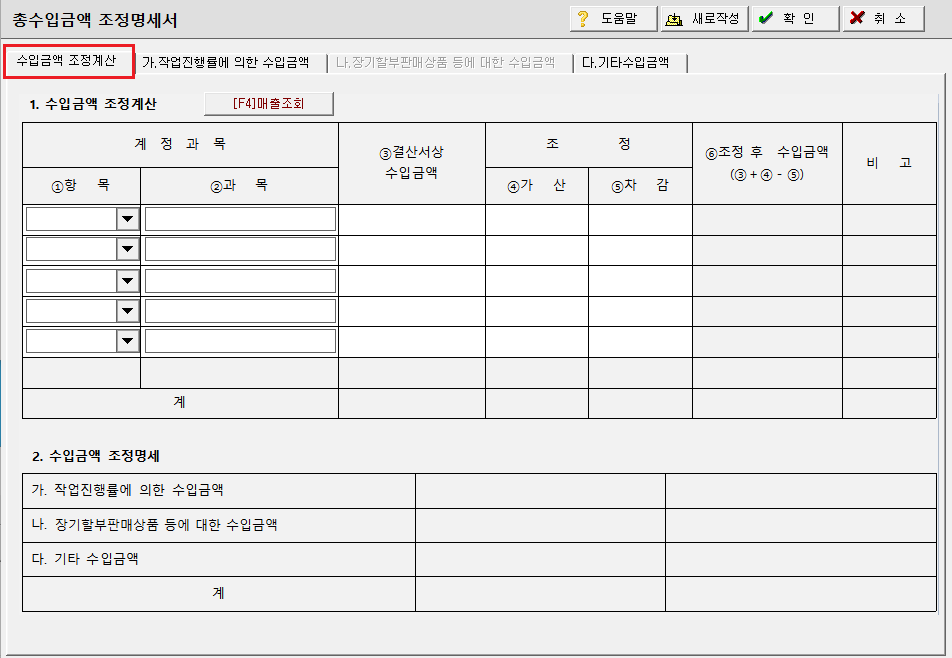Click the 1. 수입금액 조정계산 heading
Screen dimensions: 952x658
pos(93,104)
